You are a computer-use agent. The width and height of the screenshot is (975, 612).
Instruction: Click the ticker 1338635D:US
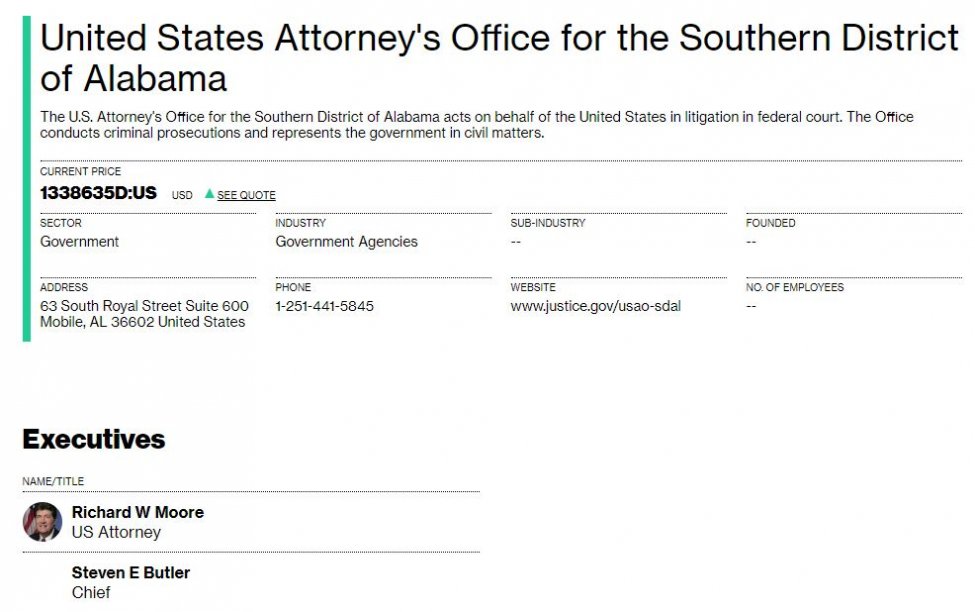[x=98, y=193]
